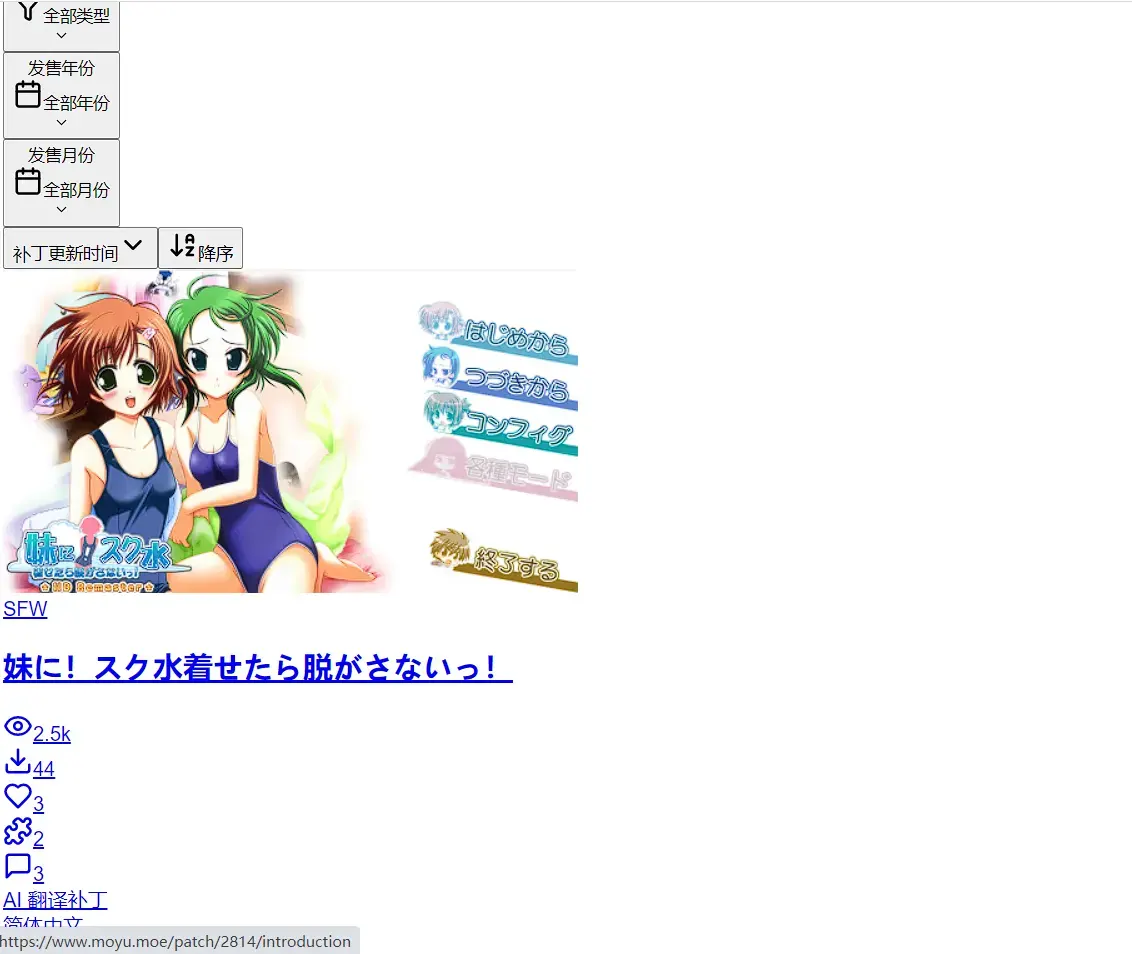The image size is (1132, 954).
Task: Open the 补丁更新时间 sort-by dropdown
Action: point(80,248)
